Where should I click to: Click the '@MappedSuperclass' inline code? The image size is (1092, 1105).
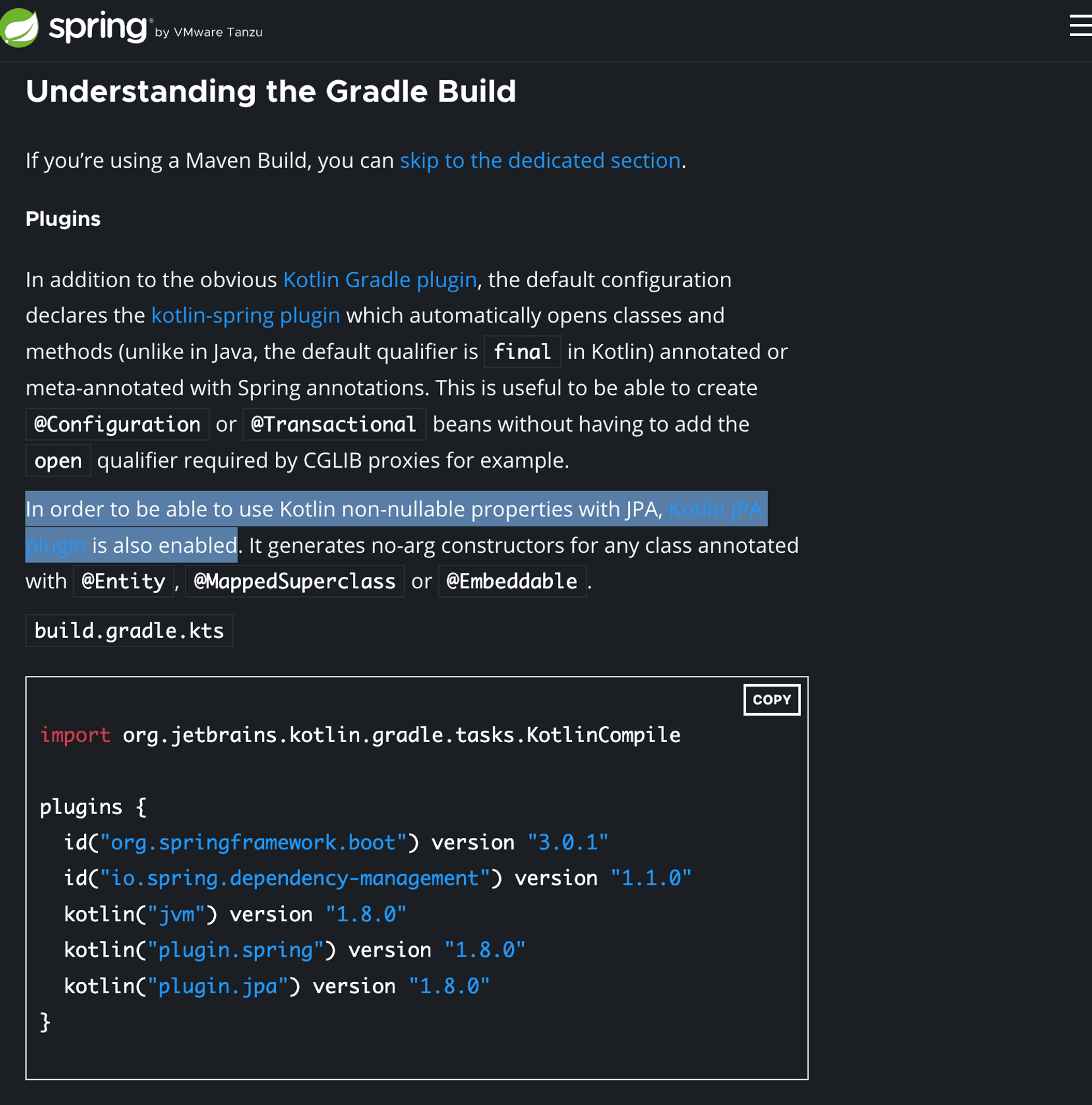pyautogui.click(x=295, y=581)
